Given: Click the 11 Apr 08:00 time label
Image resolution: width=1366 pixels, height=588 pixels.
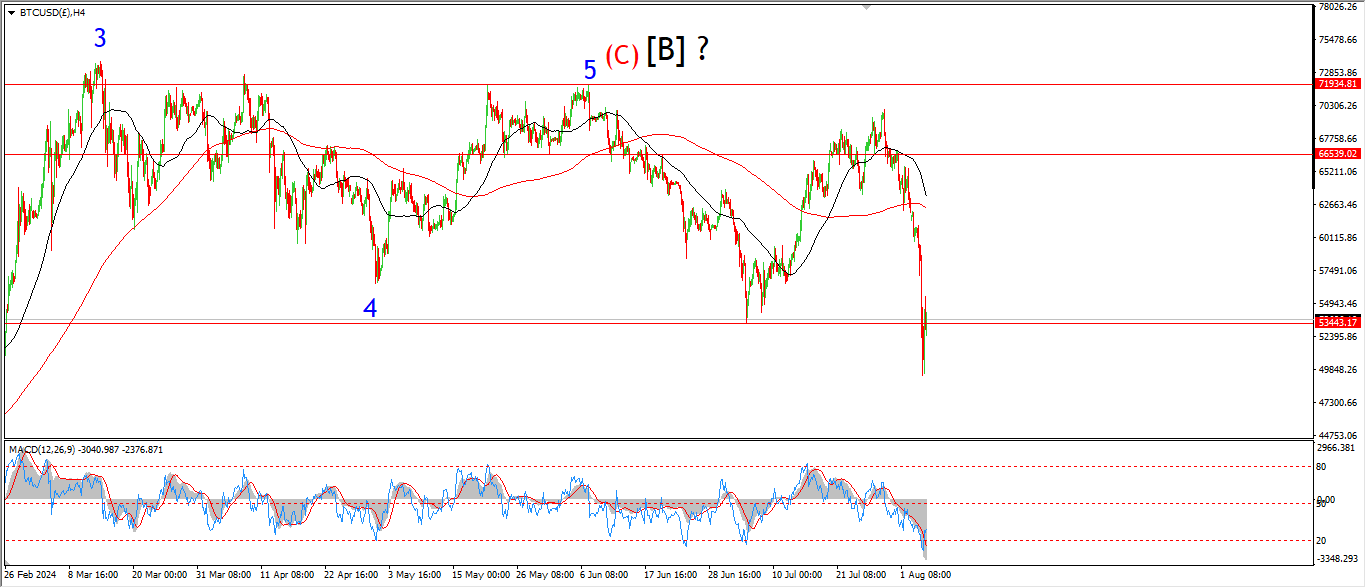Looking at the screenshot, I should tap(287, 576).
